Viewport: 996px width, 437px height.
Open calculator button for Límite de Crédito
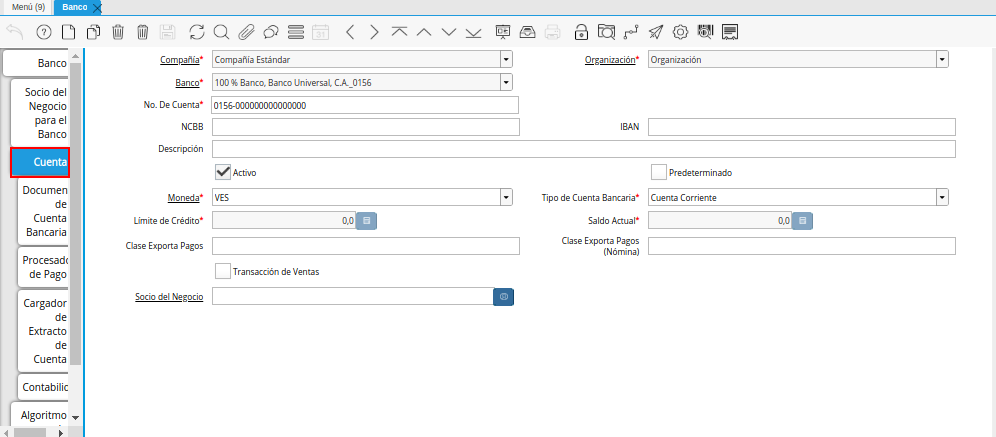(x=367, y=221)
